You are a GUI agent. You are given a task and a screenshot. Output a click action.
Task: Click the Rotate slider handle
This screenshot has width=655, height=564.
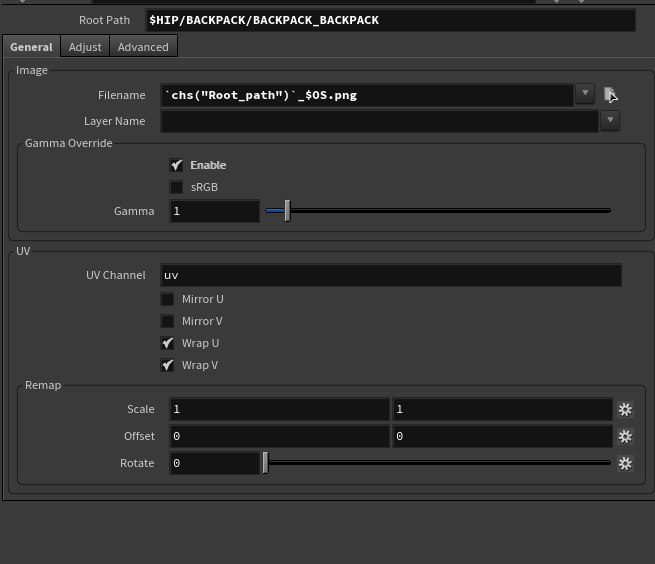click(x=265, y=463)
